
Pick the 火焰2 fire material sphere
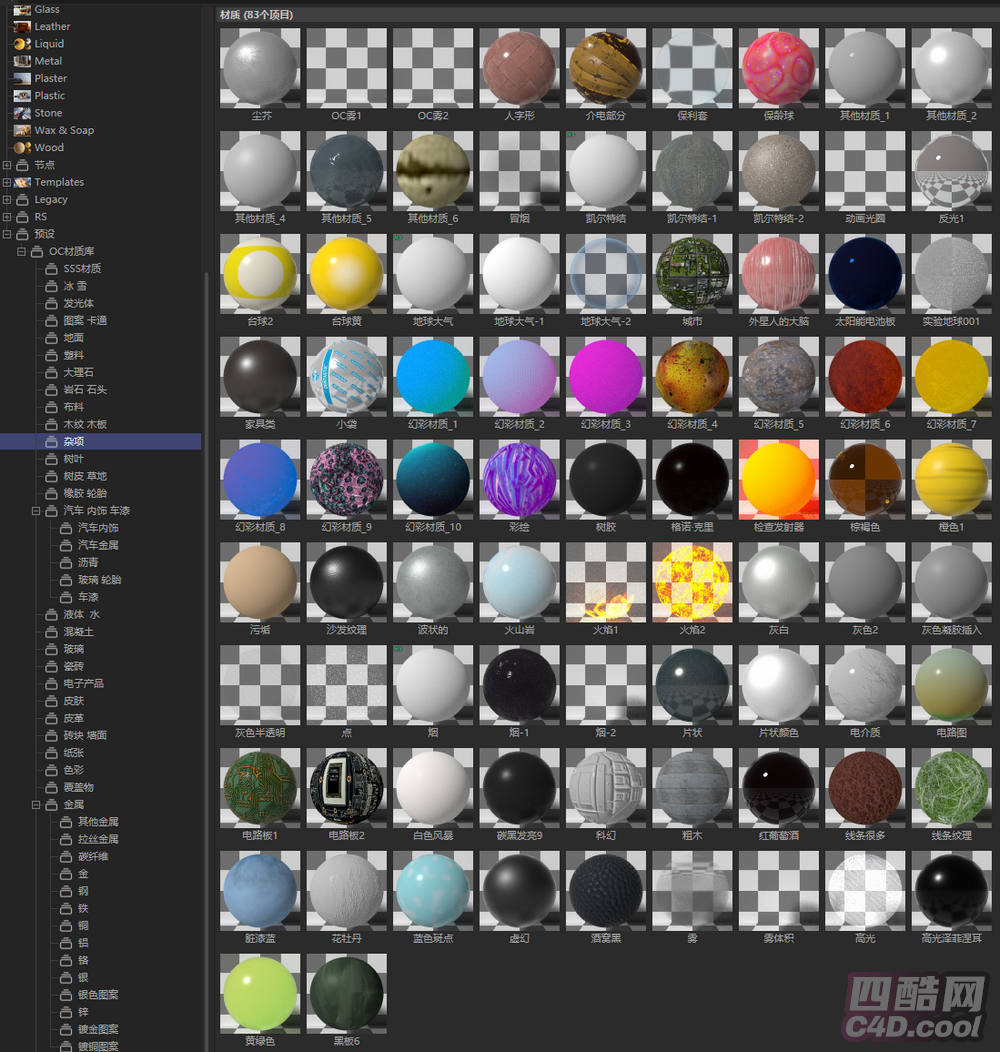click(x=692, y=582)
